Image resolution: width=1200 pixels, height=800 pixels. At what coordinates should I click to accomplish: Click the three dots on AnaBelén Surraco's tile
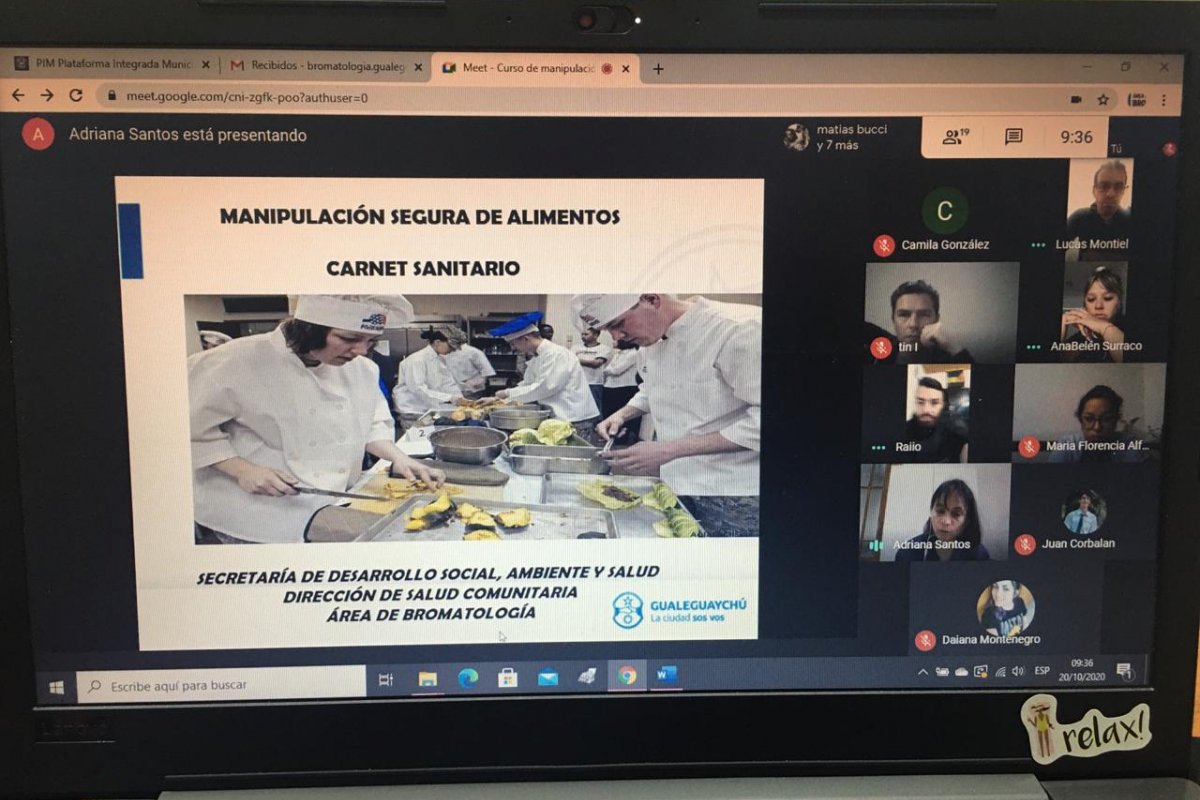[x=1034, y=347]
